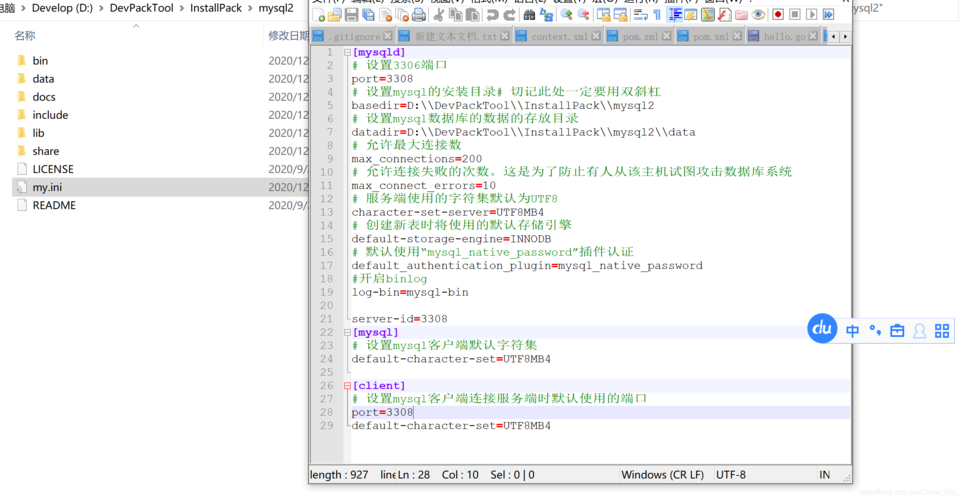Toggle the indent guide toolbar icon

coord(674,15)
